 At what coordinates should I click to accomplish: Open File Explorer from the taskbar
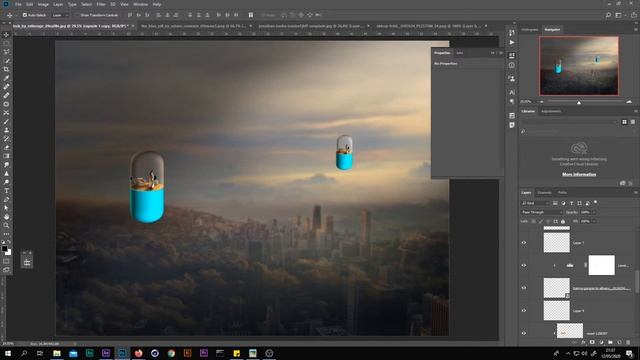(x=57, y=353)
